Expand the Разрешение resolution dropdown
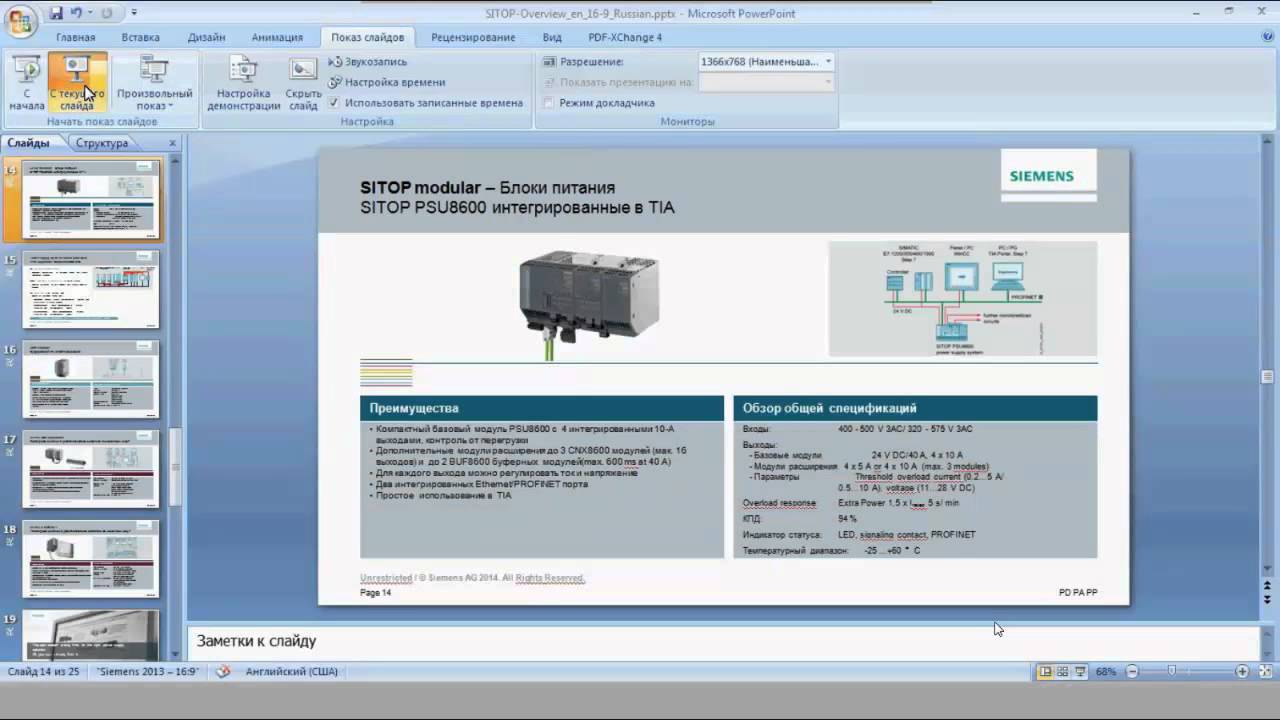The width and height of the screenshot is (1280, 720). click(828, 61)
